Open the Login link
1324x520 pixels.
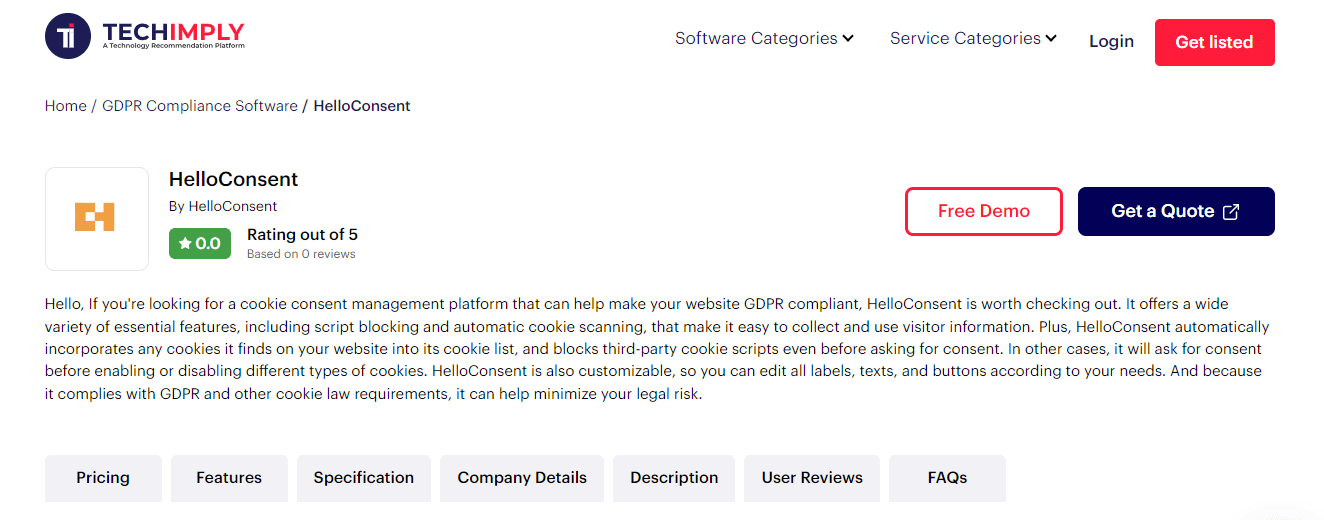click(x=1111, y=41)
